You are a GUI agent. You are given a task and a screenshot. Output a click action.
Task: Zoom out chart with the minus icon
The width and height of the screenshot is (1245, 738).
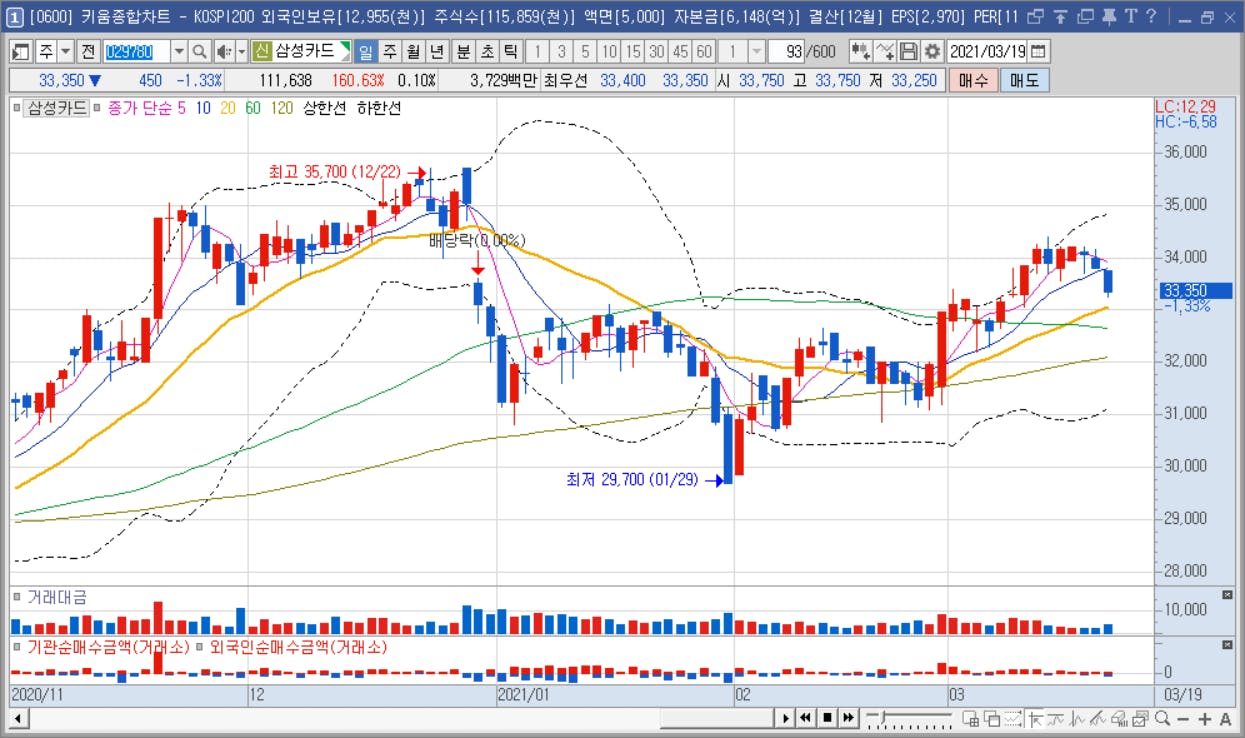click(1183, 718)
